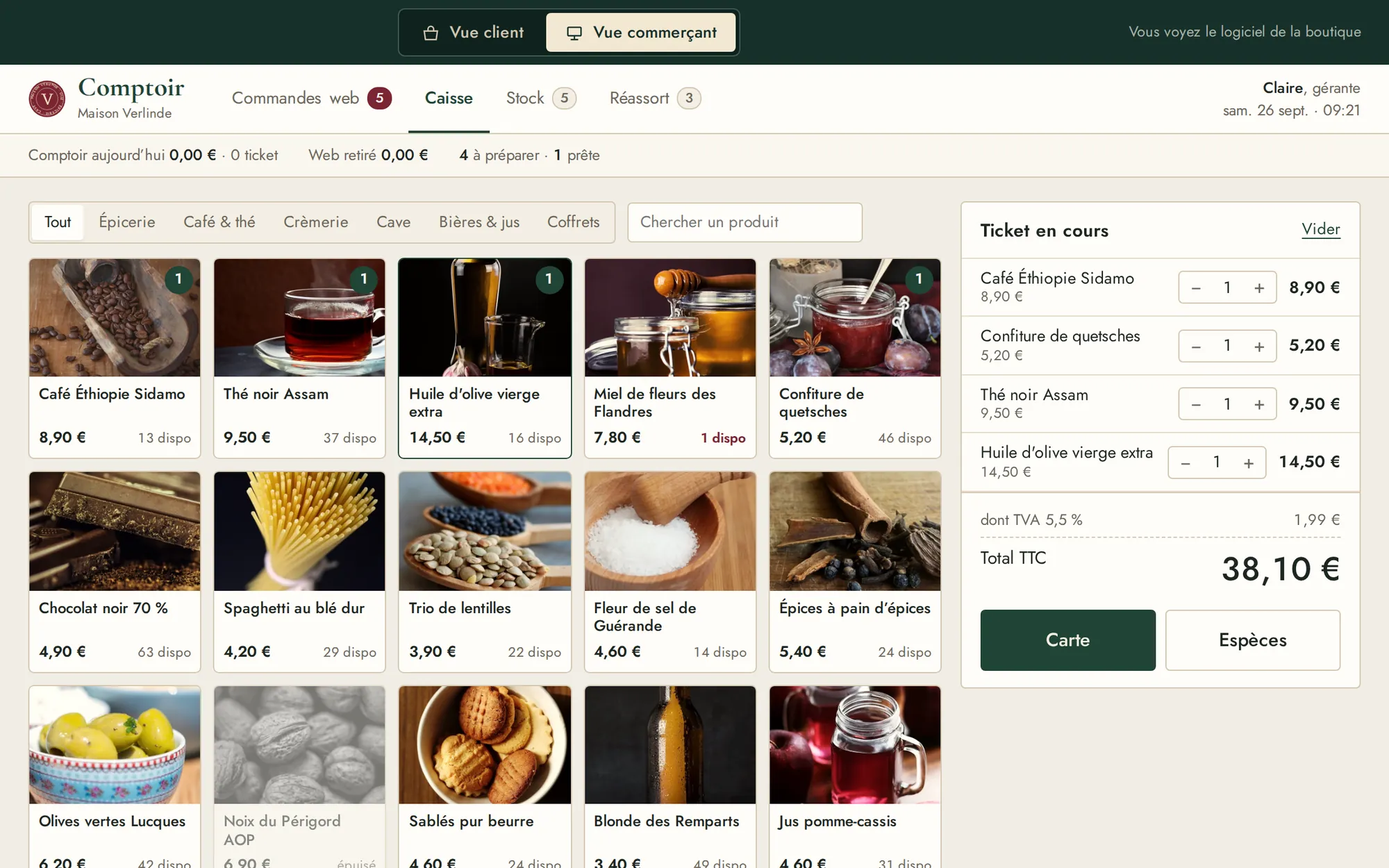
Task: Show the Café & thé category
Action: (x=219, y=222)
